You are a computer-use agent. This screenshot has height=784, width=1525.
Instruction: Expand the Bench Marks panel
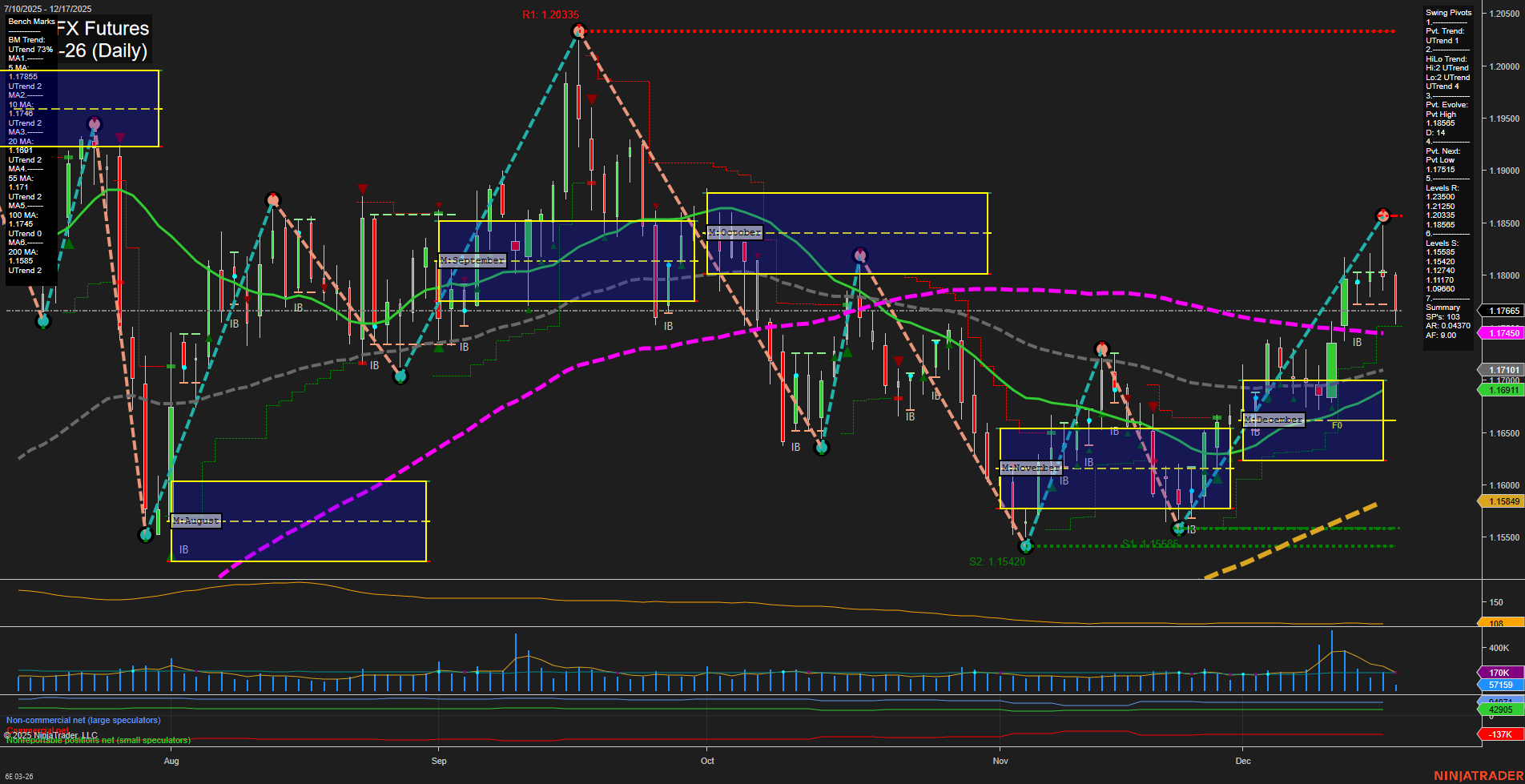[x=30, y=22]
